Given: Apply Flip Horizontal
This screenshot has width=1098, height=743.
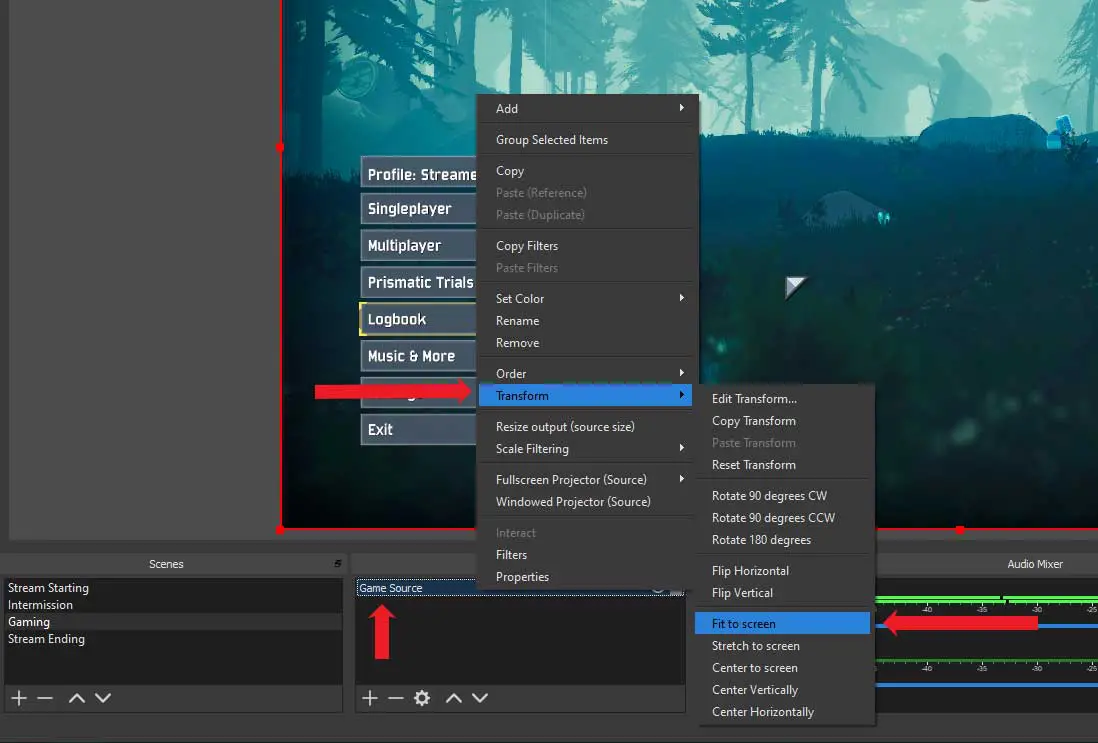Looking at the screenshot, I should (x=784, y=571).
